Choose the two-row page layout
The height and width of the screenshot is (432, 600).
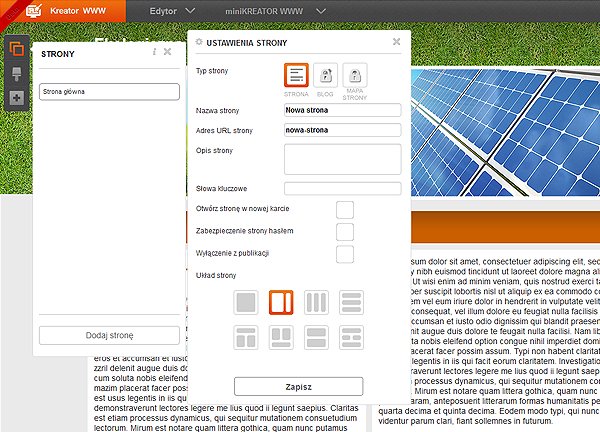pyautogui.click(x=316, y=337)
